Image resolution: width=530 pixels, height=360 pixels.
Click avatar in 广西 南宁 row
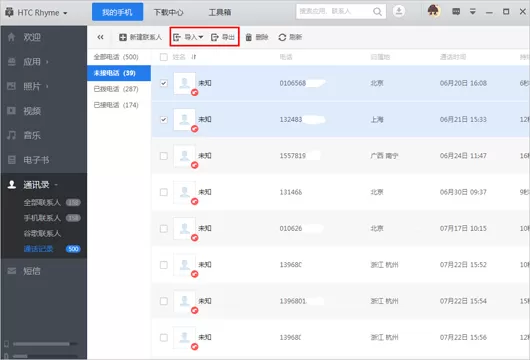[185, 156]
